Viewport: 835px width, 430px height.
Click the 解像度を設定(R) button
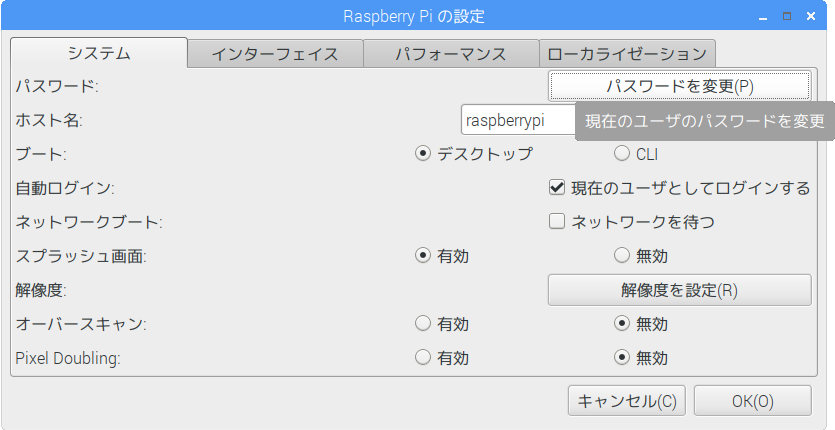pos(680,290)
